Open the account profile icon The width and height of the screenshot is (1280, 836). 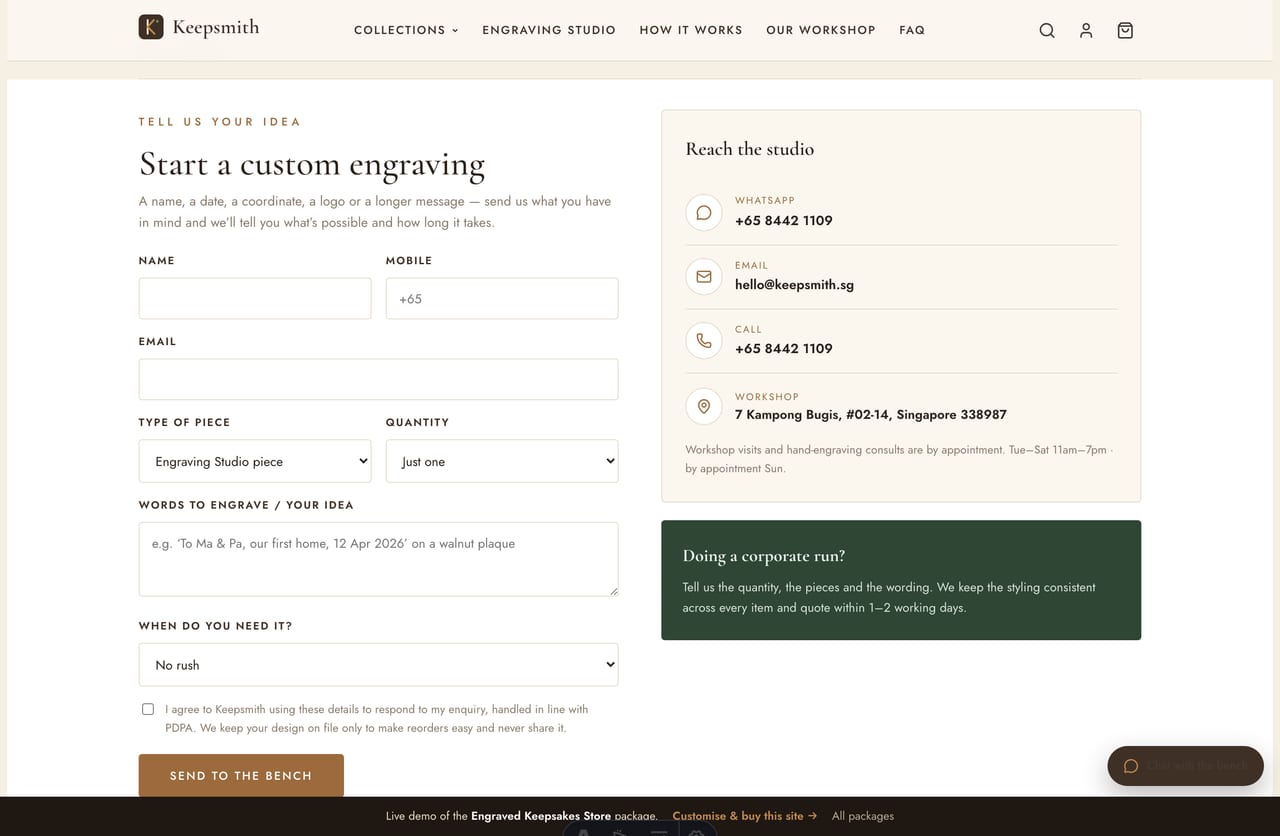(x=1086, y=30)
